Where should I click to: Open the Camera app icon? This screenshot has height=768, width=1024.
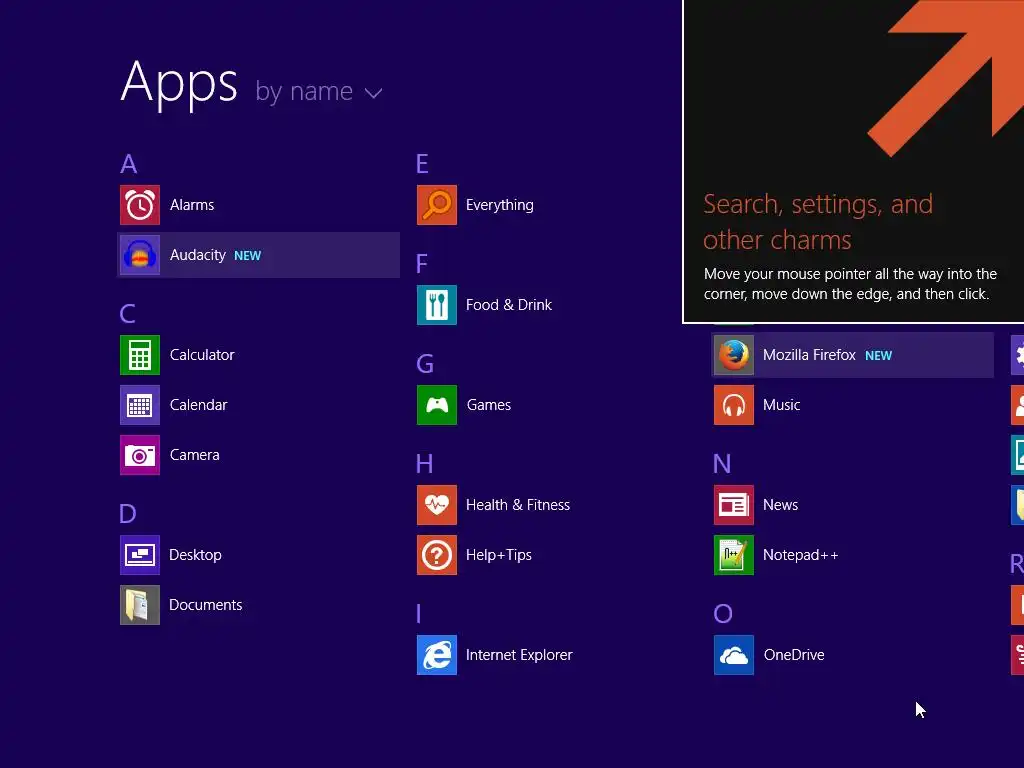pos(140,455)
